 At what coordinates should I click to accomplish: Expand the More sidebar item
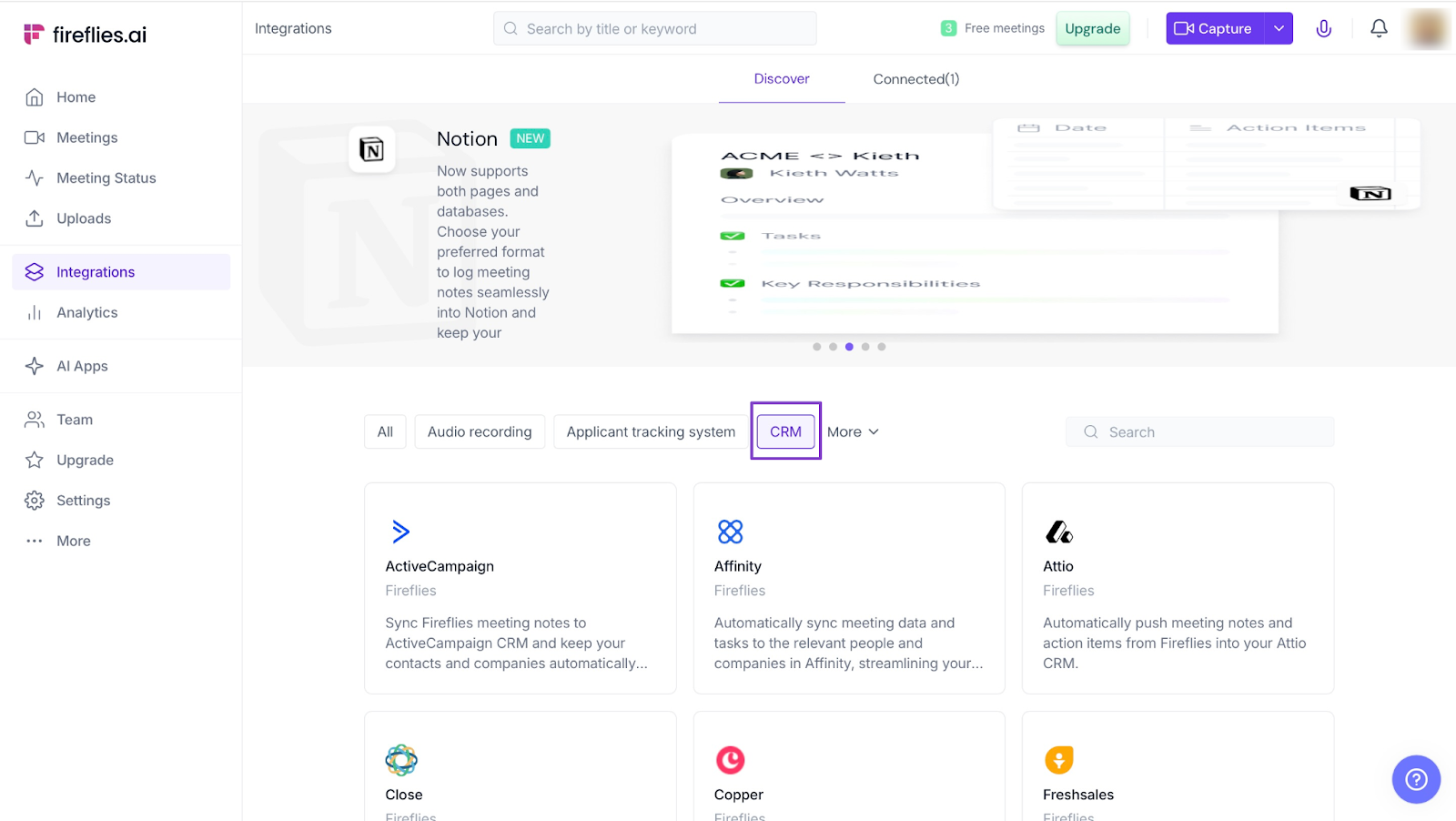click(x=121, y=541)
